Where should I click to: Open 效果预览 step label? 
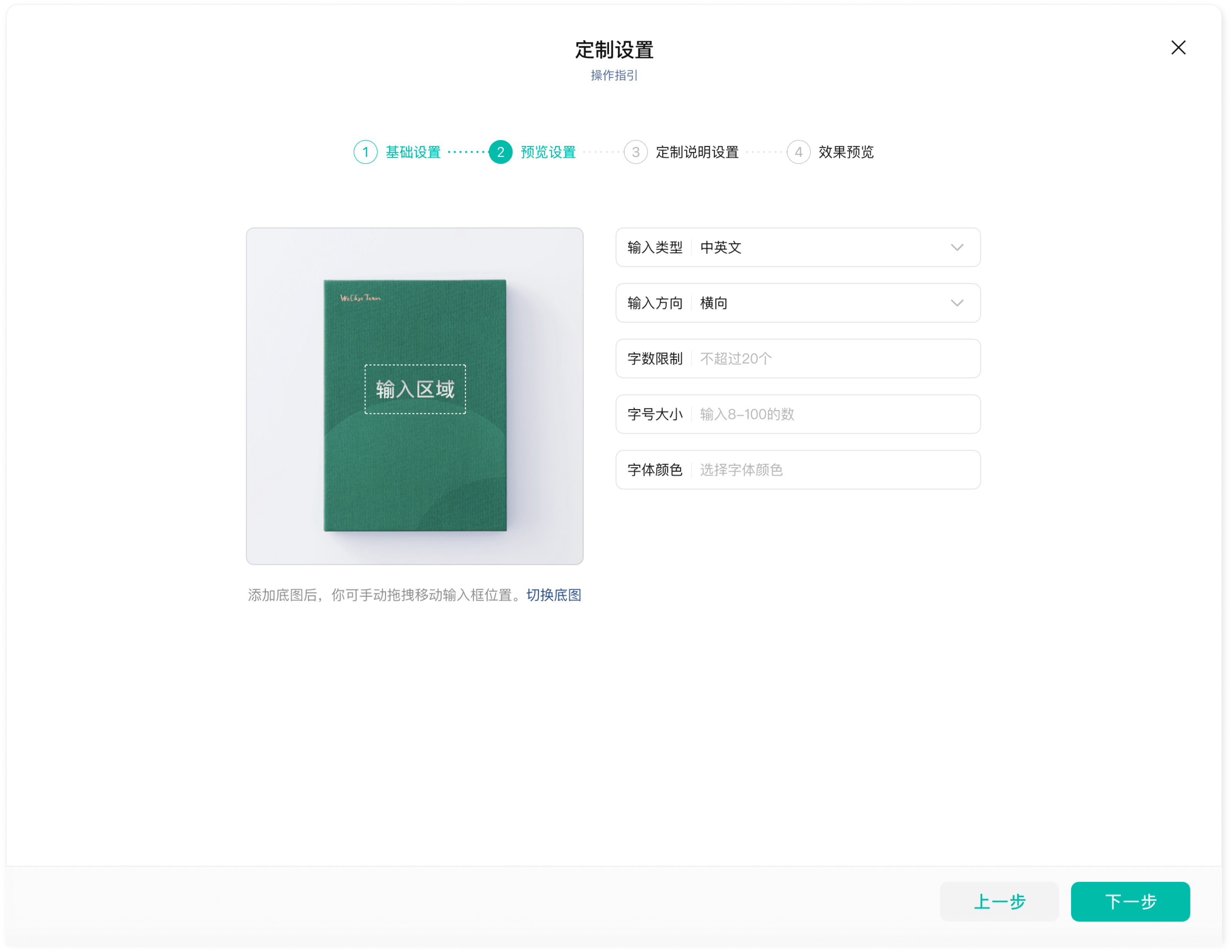click(x=845, y=152)
